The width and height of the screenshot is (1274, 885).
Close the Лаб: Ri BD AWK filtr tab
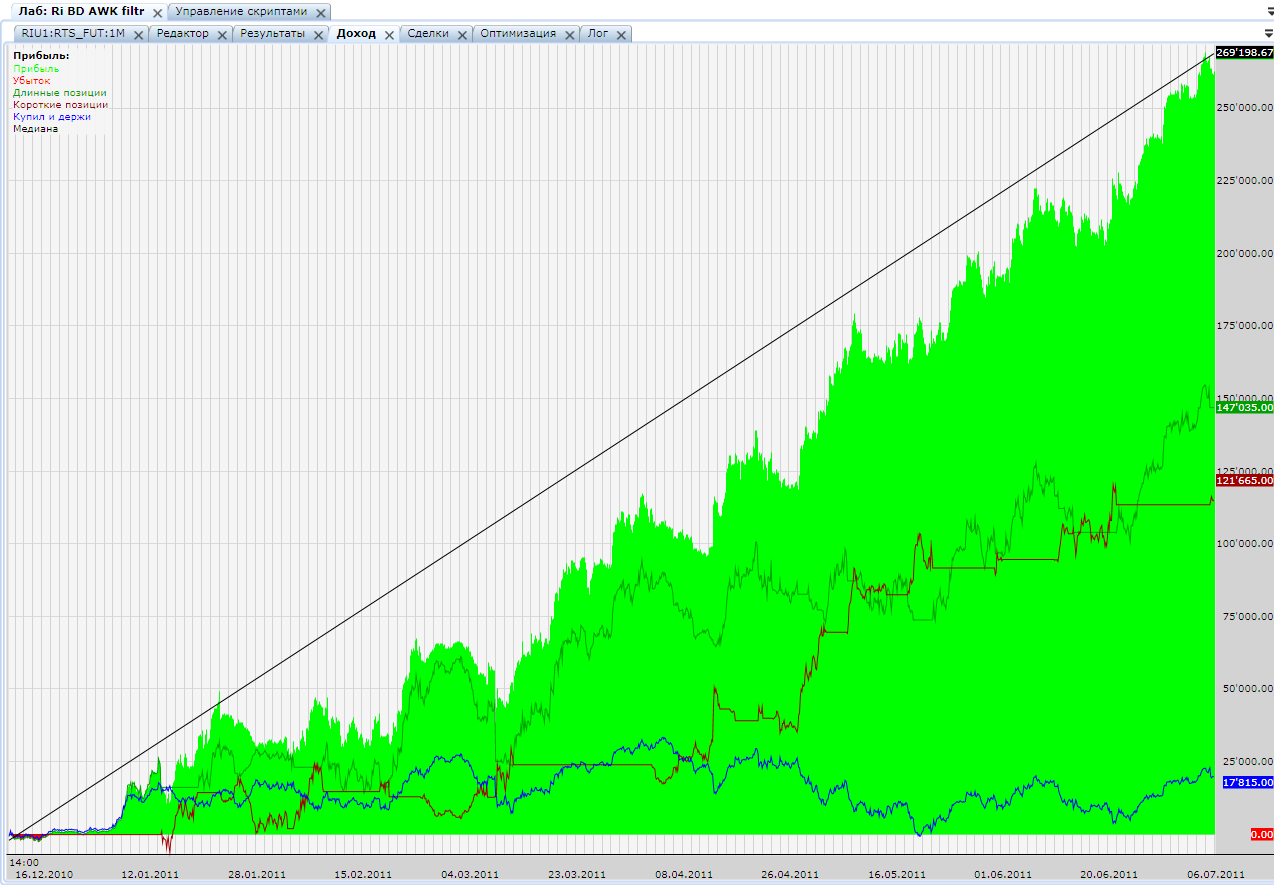(157, 13)
